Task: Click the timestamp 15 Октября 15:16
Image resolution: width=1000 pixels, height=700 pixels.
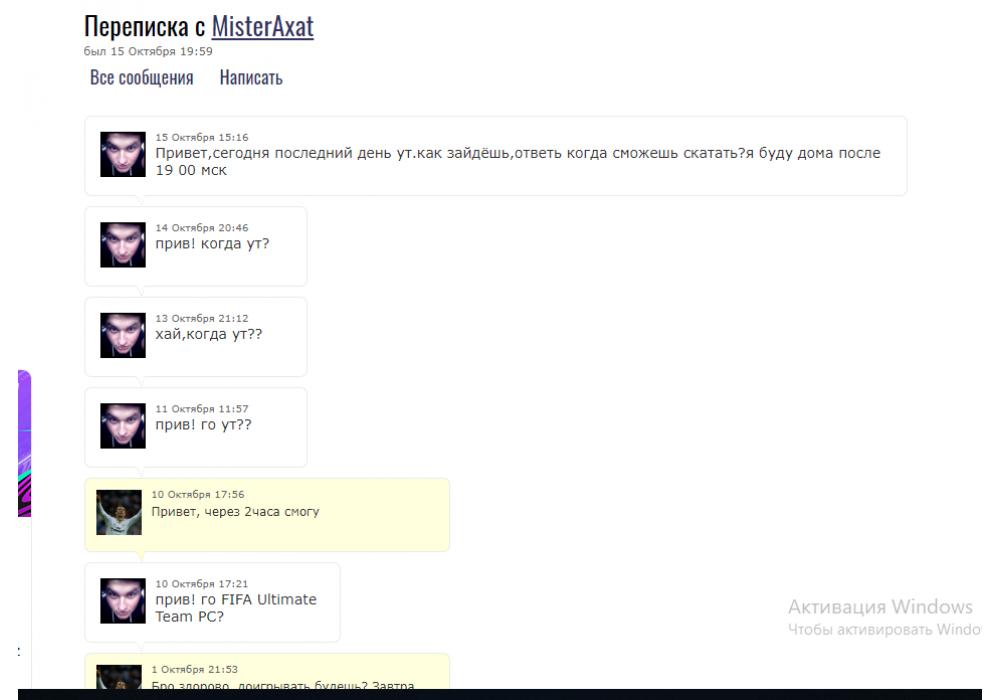Action: 202,138
